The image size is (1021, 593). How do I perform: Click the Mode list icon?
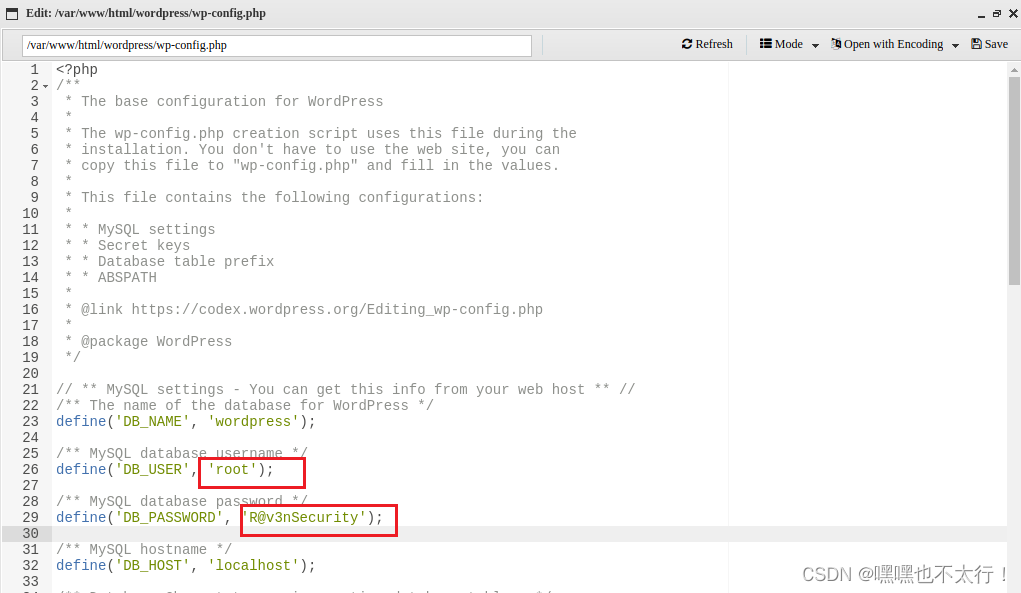[766, 44]
